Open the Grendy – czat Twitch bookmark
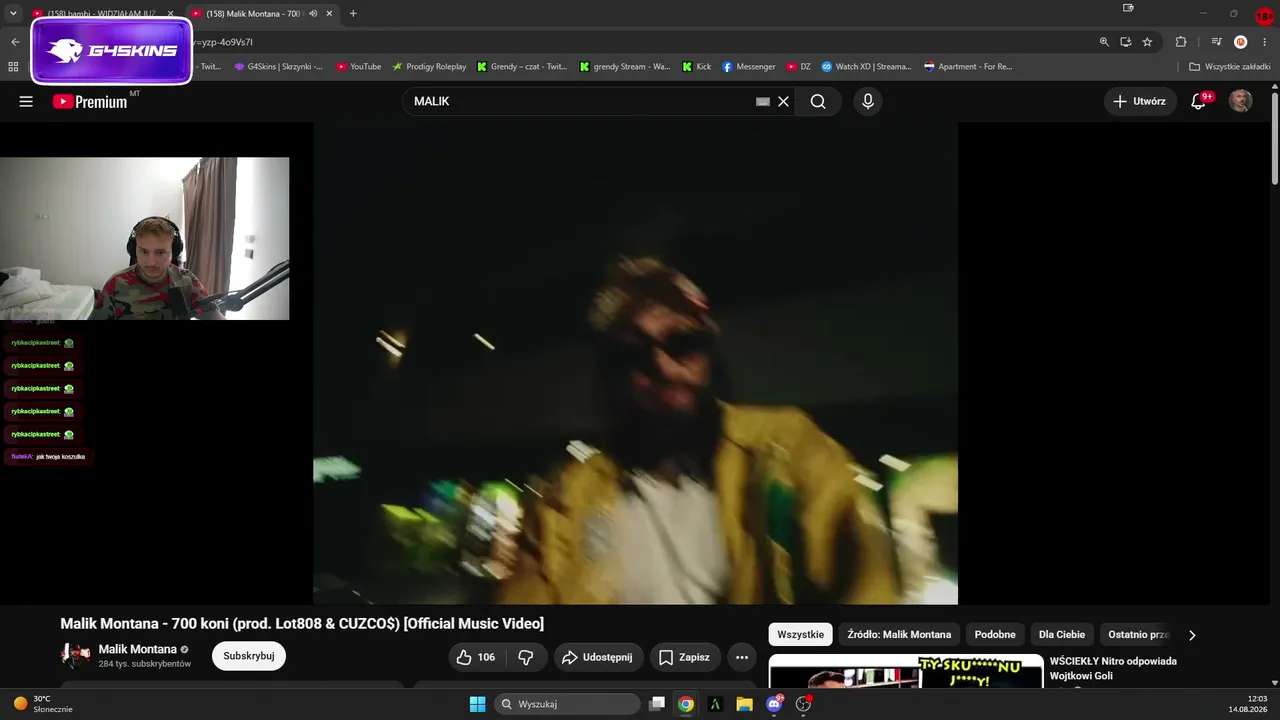The width and height of the screenshot is (1280, 720). (522, 67)
